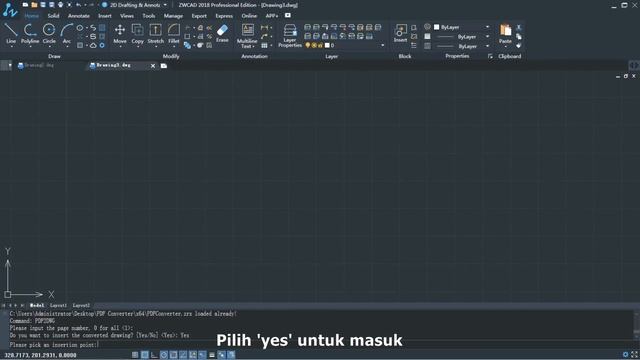Switch to Layout2 tab
This screenshot has width=640, height=360.
pyautogui.click(x=81, y=305)
